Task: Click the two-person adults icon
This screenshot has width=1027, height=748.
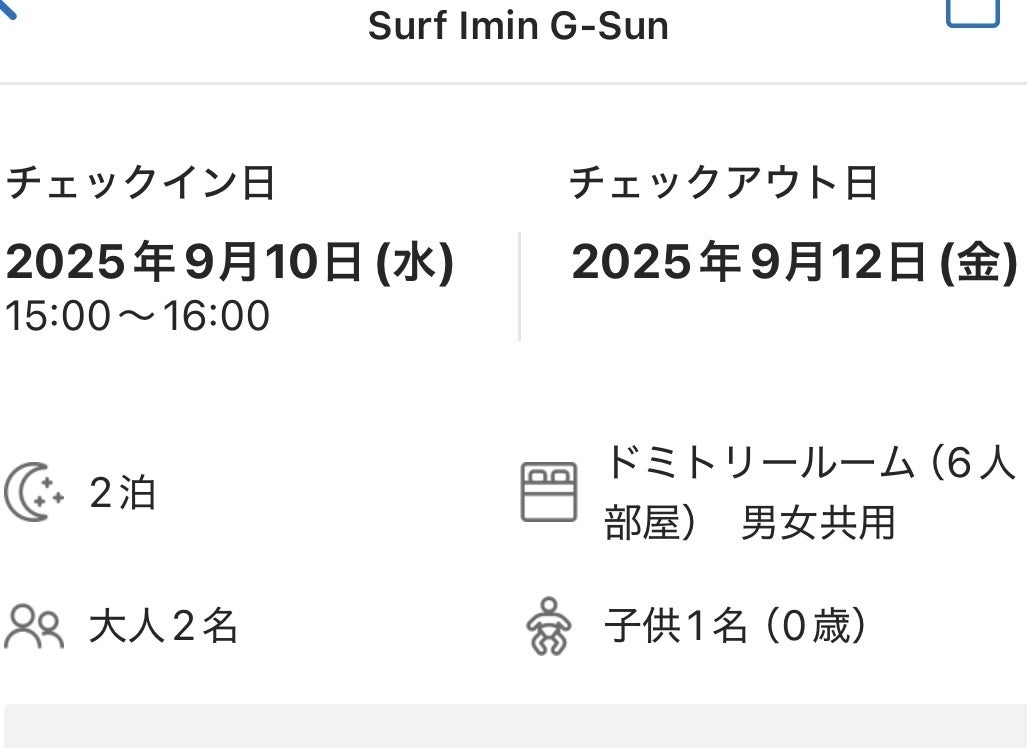Action: click(x=34, y=627)
